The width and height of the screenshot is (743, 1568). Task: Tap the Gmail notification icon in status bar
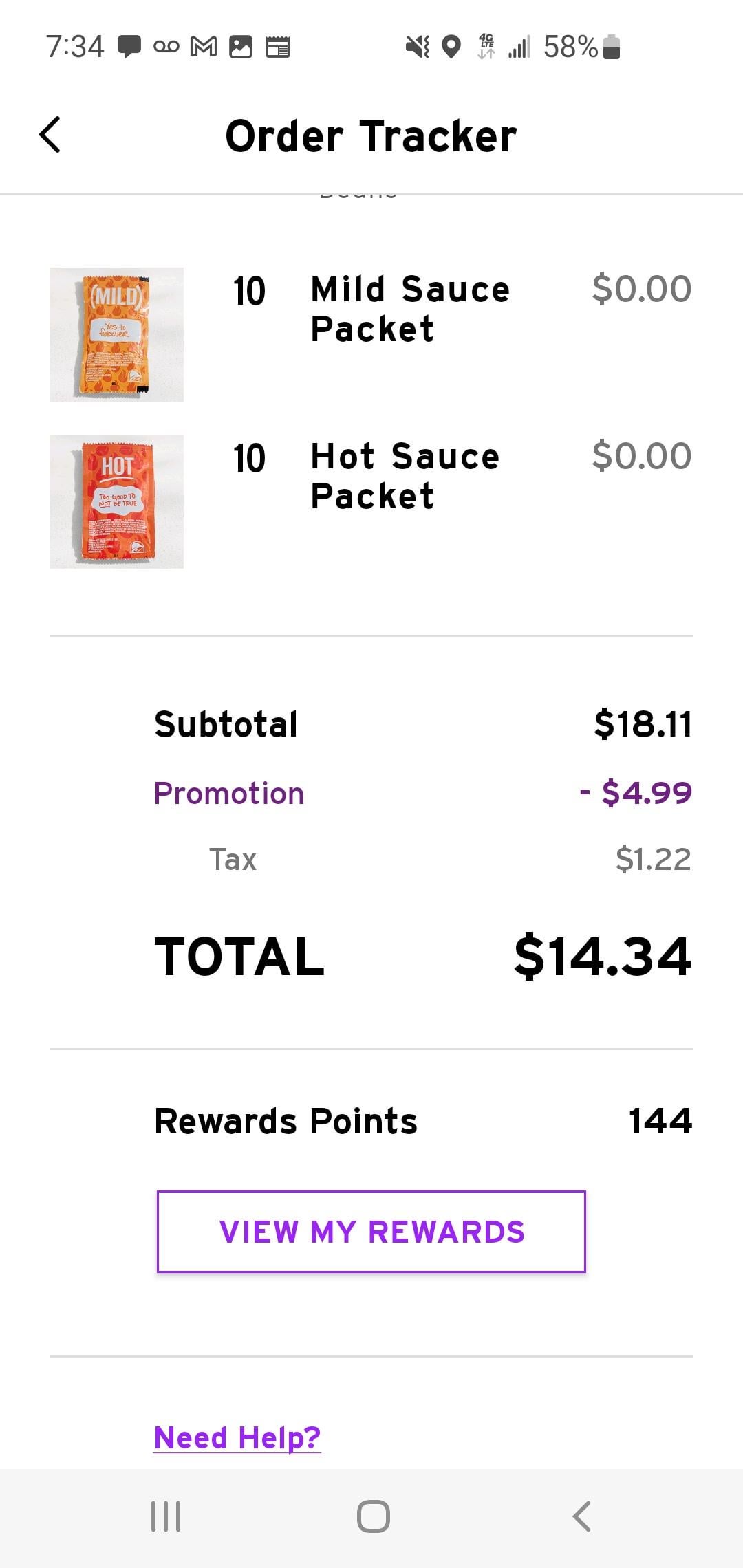[x=204, y=47]
